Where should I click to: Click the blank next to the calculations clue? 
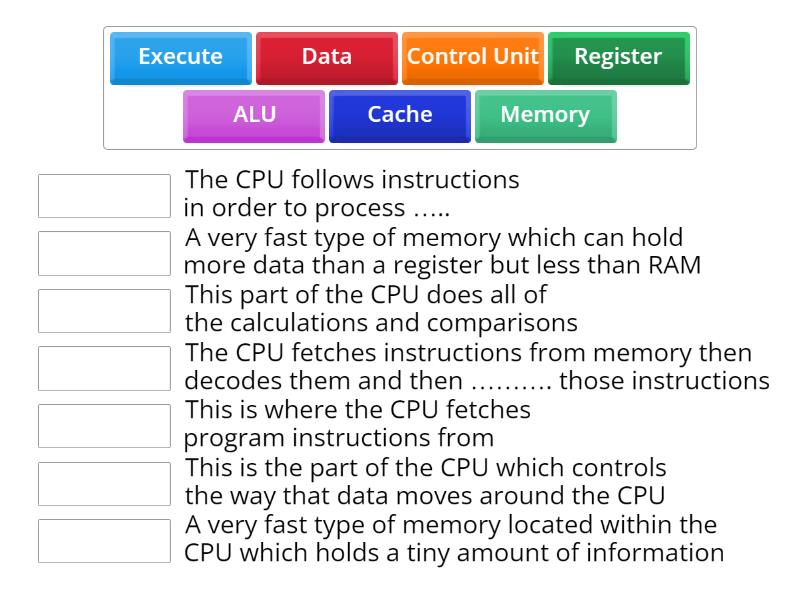[104, 310]
